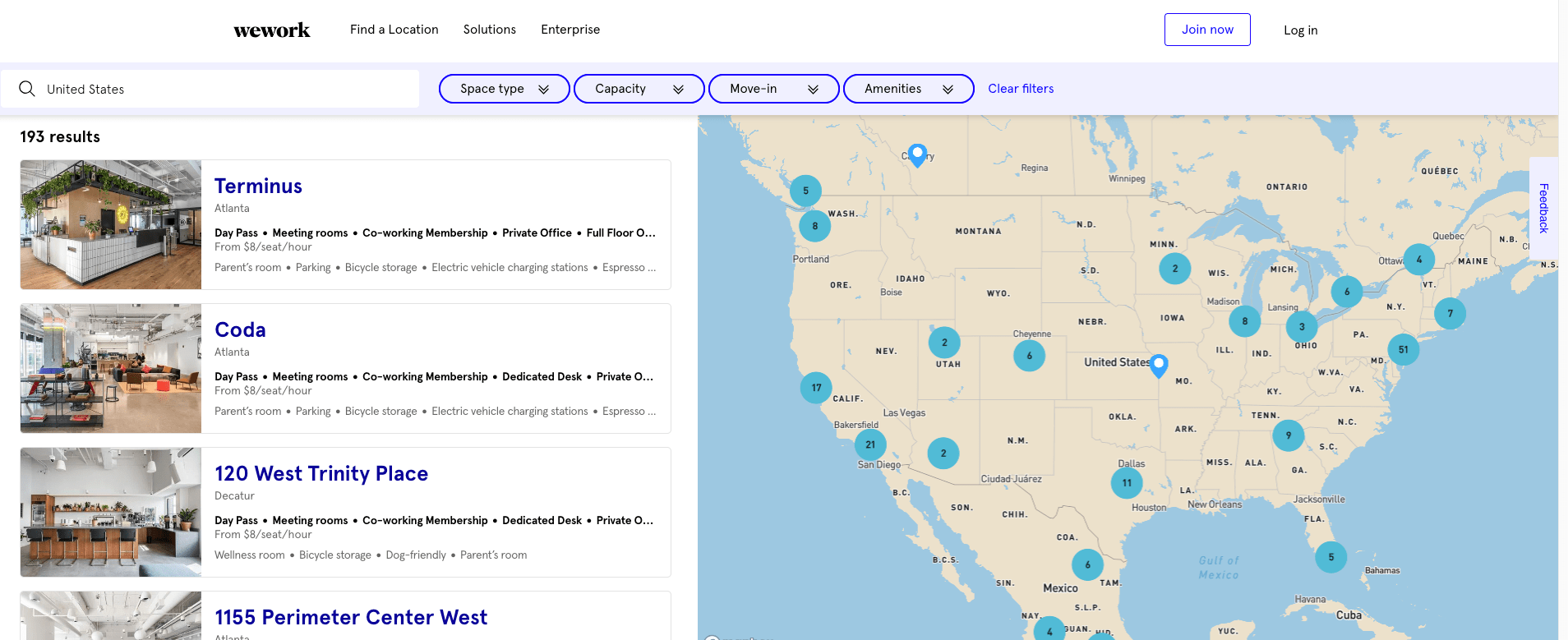Image resolution: width=1568 pixels, height=640 pixels.
Task: Click the search magnifier icon
Action: (27, 89)
